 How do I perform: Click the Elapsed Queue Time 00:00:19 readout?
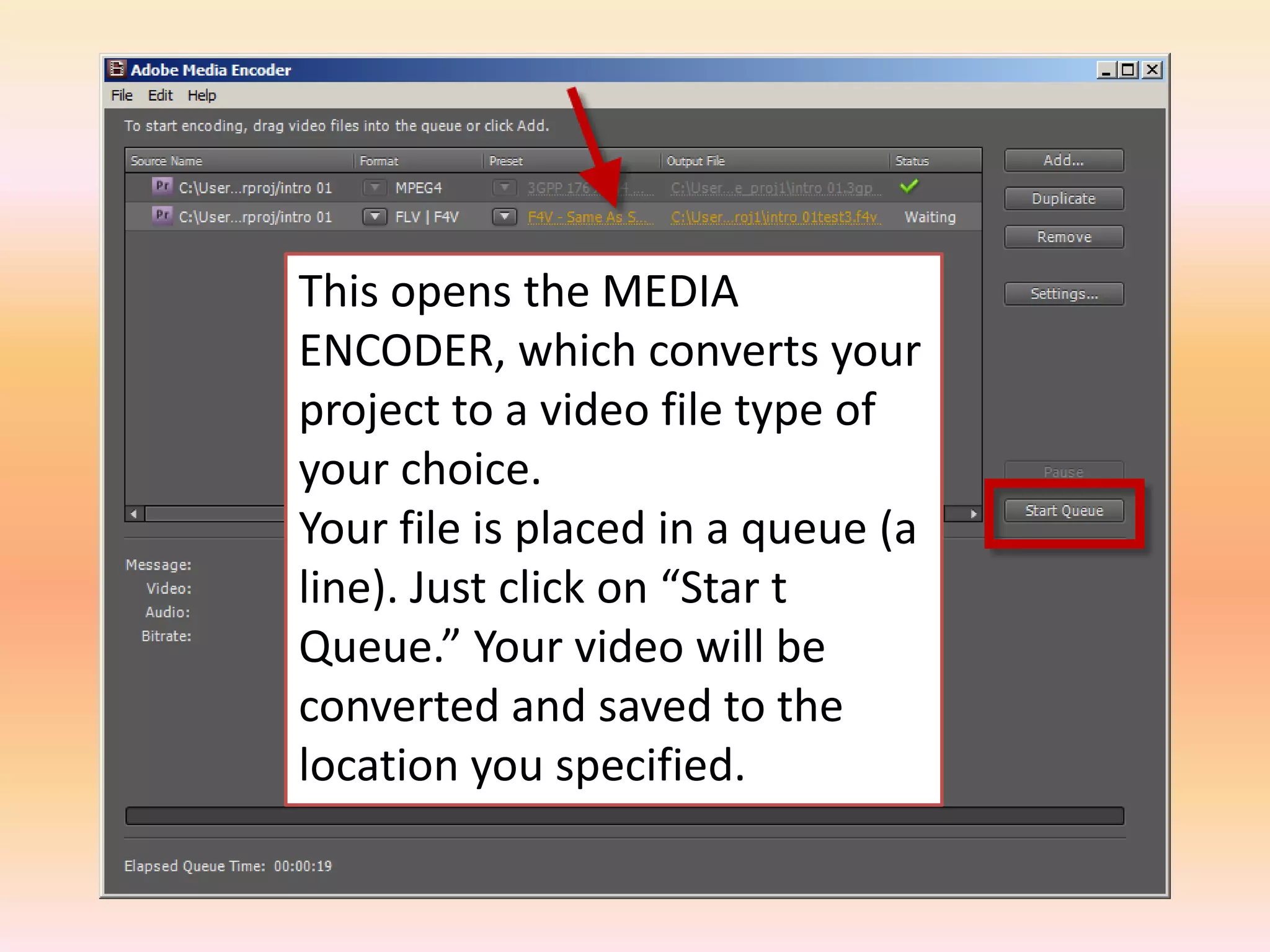[x=228, y=866]
